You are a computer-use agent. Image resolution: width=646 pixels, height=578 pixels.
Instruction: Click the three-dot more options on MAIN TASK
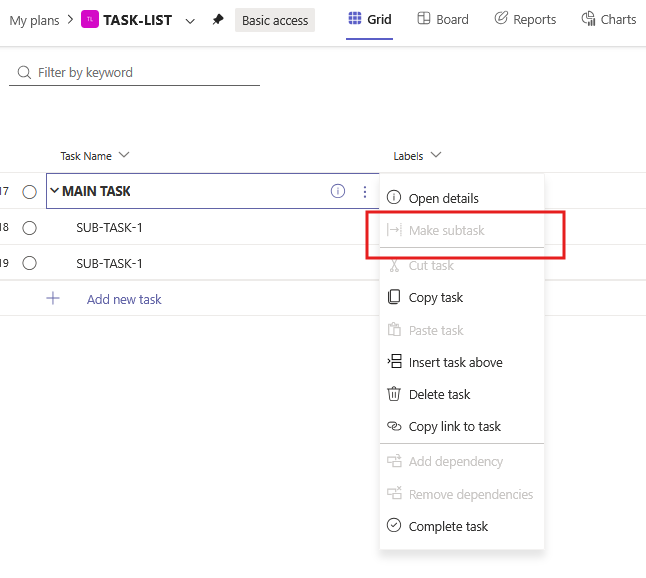(365, 192)
